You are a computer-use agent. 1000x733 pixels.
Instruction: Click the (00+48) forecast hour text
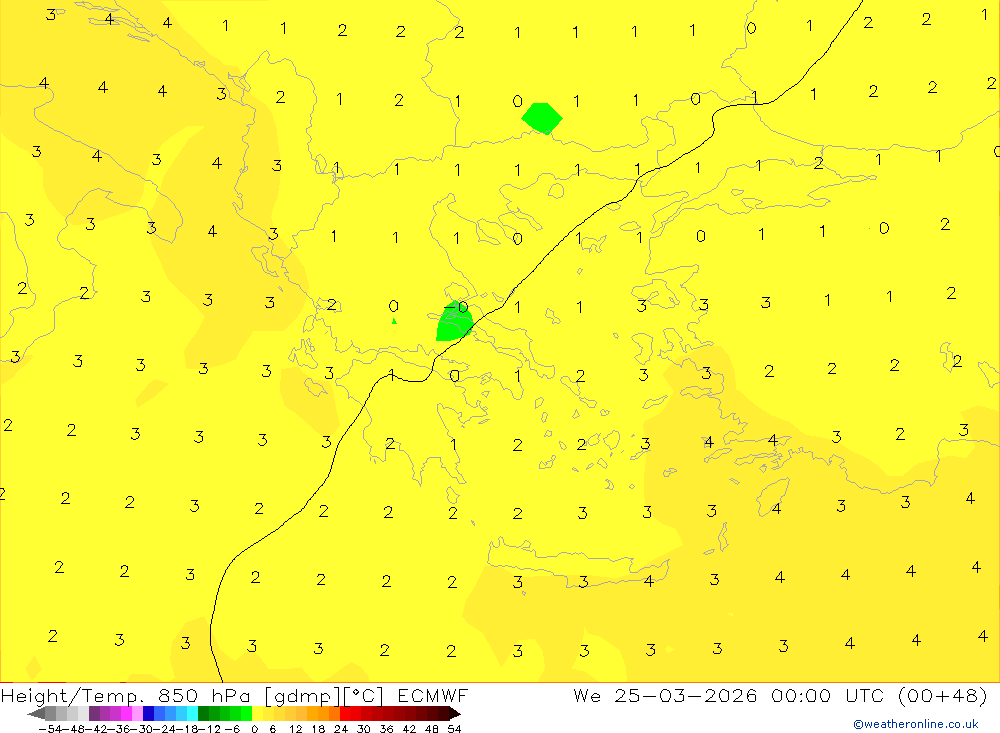pyautogui.click(x=942, y=696)
